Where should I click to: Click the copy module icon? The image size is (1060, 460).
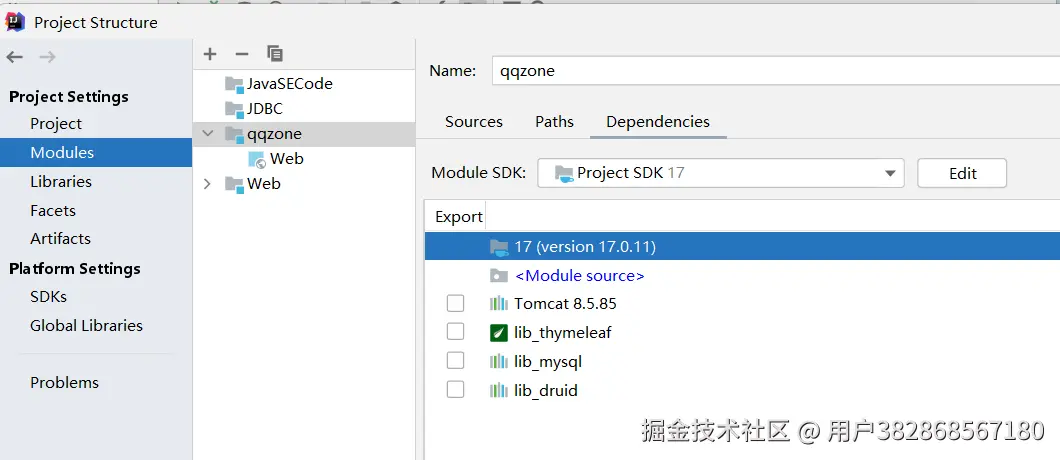pos(275,54)
